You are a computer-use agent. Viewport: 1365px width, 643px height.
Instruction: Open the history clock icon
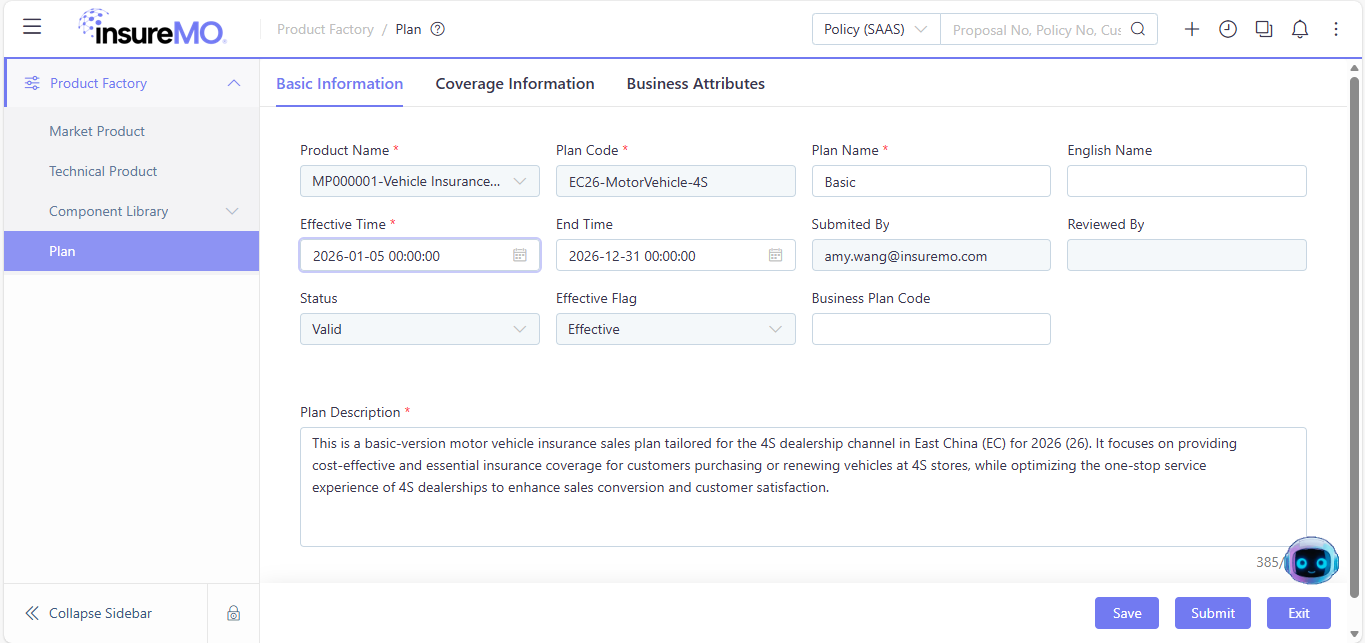(1228, 29)
